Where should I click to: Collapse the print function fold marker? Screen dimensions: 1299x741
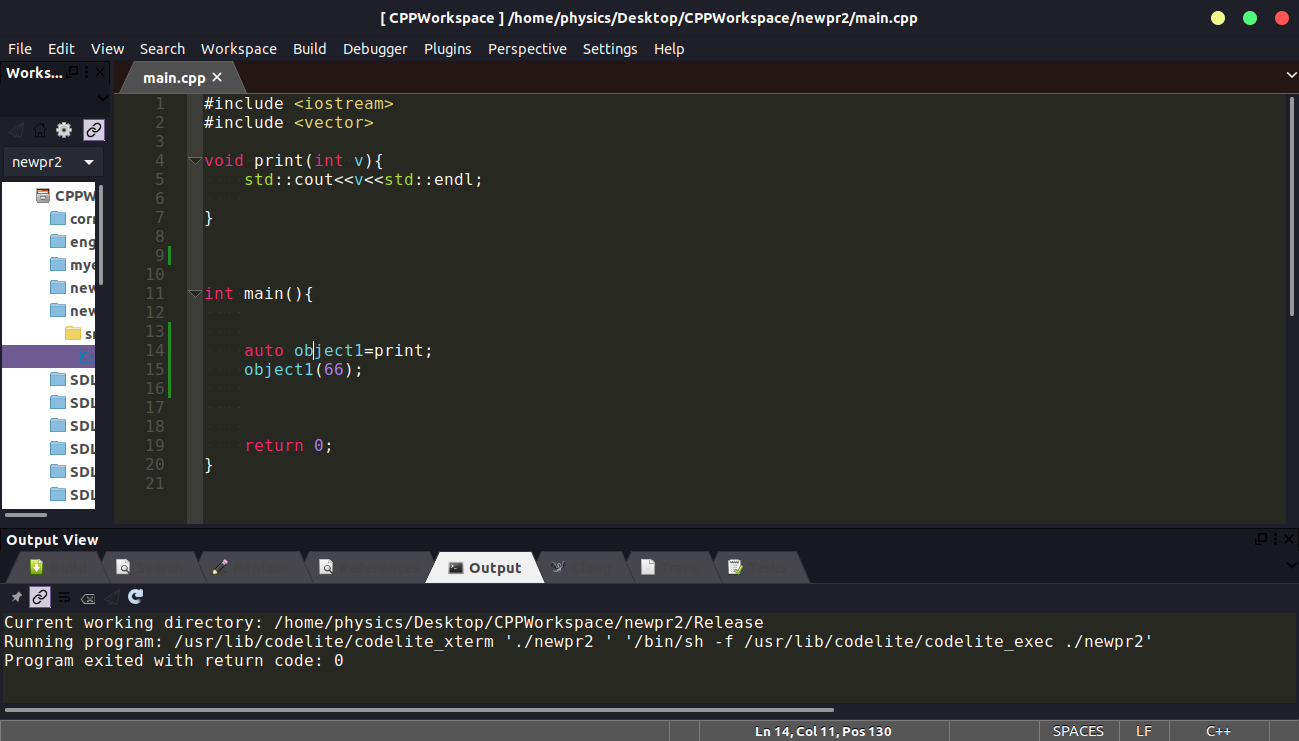coord(195,160)
